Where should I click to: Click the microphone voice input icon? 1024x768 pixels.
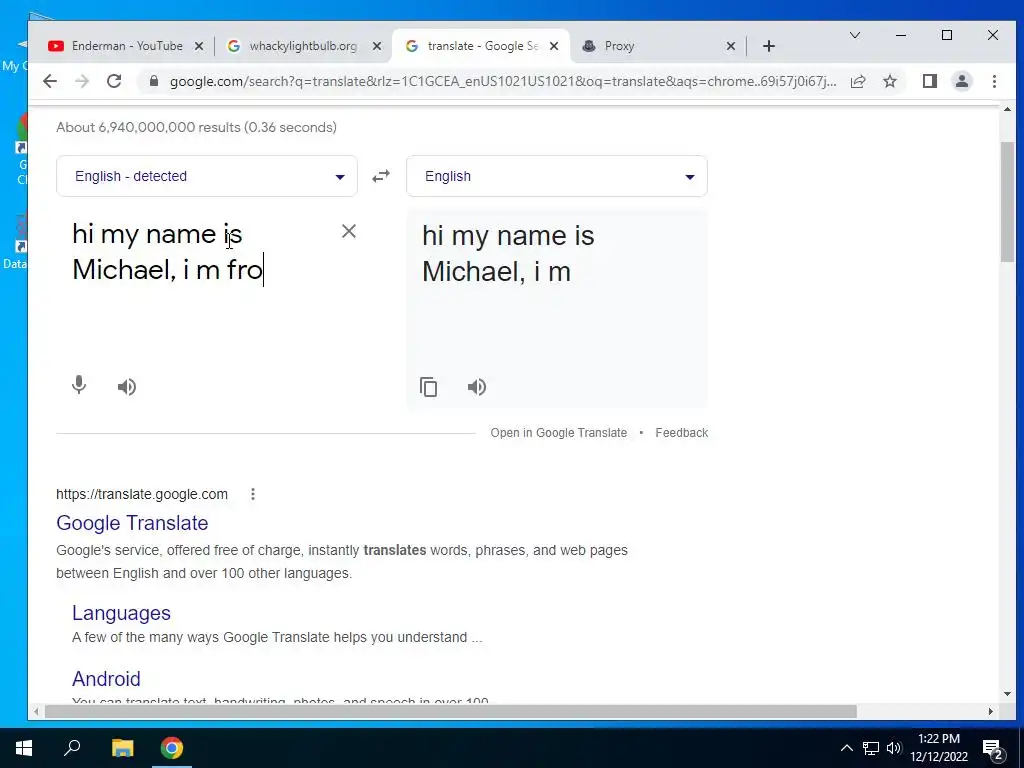point(79,386)
